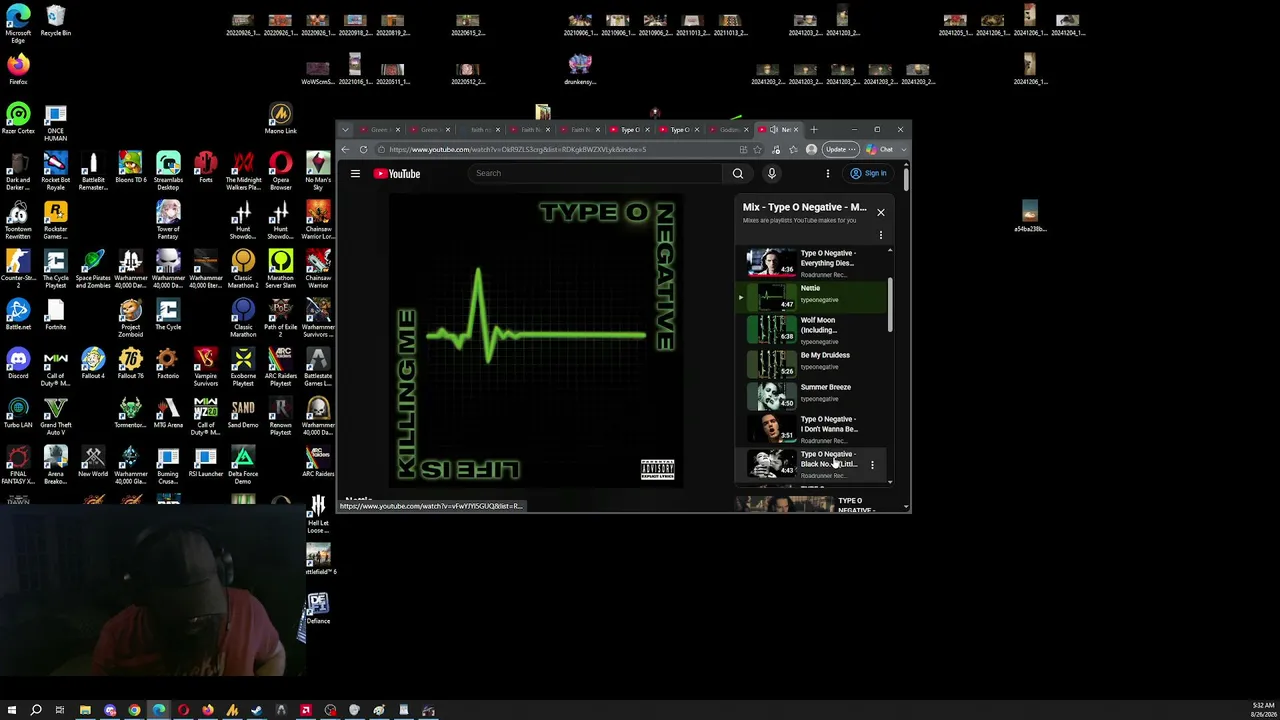This screenshot has width=1280, height=720.
Task: Switch to the first "Type O" tab
Action: coord(630,130)
